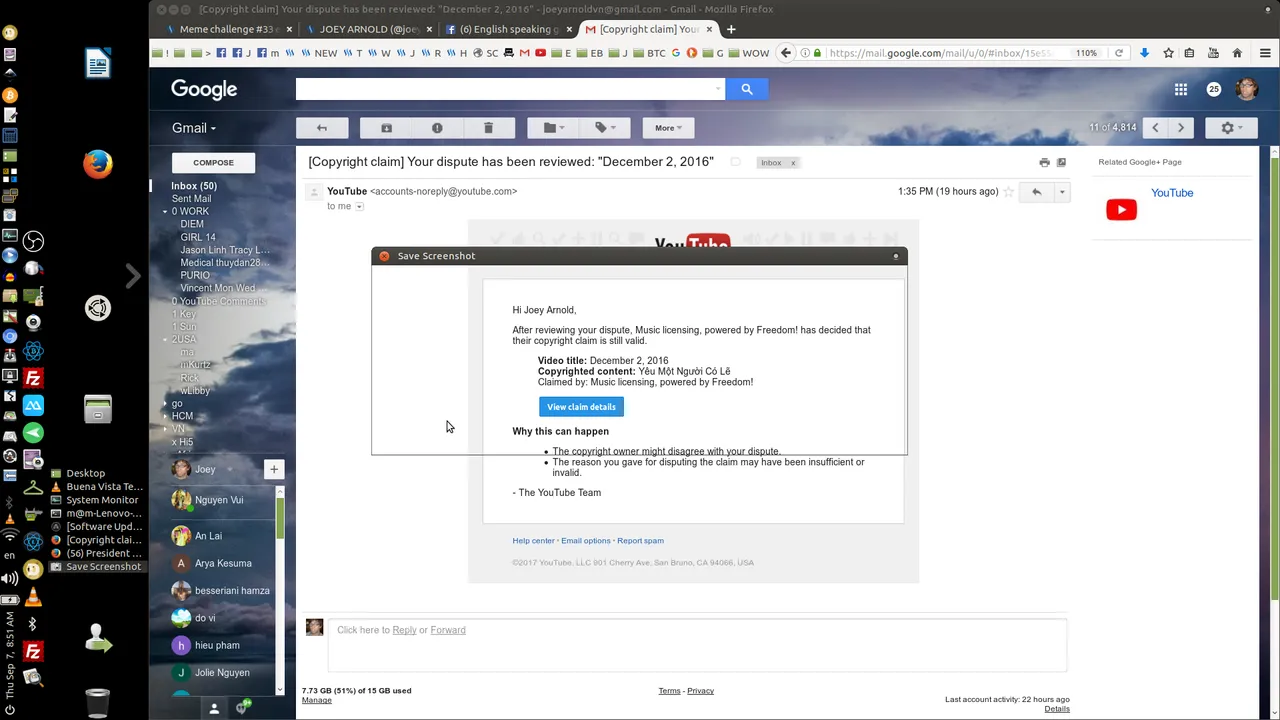Open Google notifications badge showing 25
The height and width of the screenshot is (720, 1280).
[x=1214, y=89]
